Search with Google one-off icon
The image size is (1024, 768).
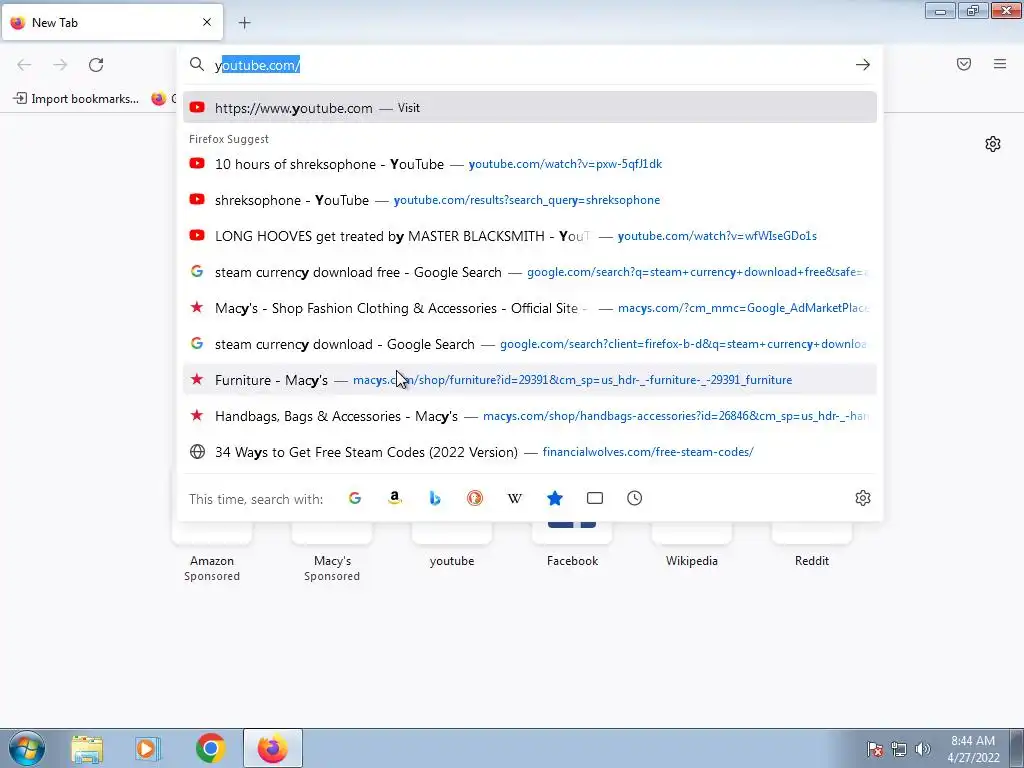[355, 498]
